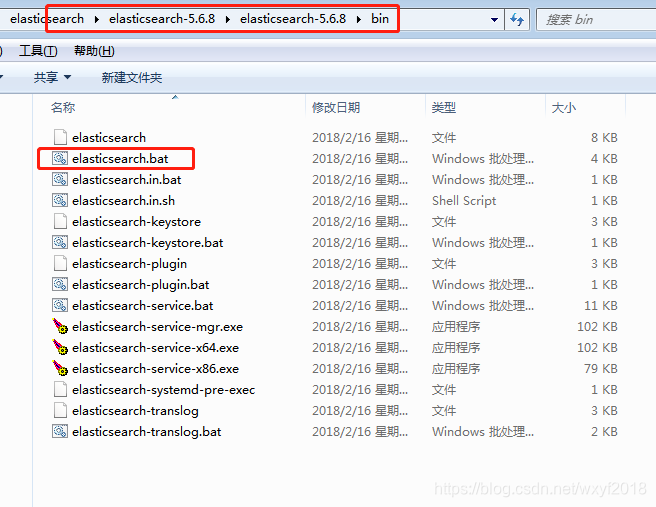Click the 102 KB size of elasticsearch-service-x64.exe
This screenshot has width=656, height=507.
[x=597, y=347]
